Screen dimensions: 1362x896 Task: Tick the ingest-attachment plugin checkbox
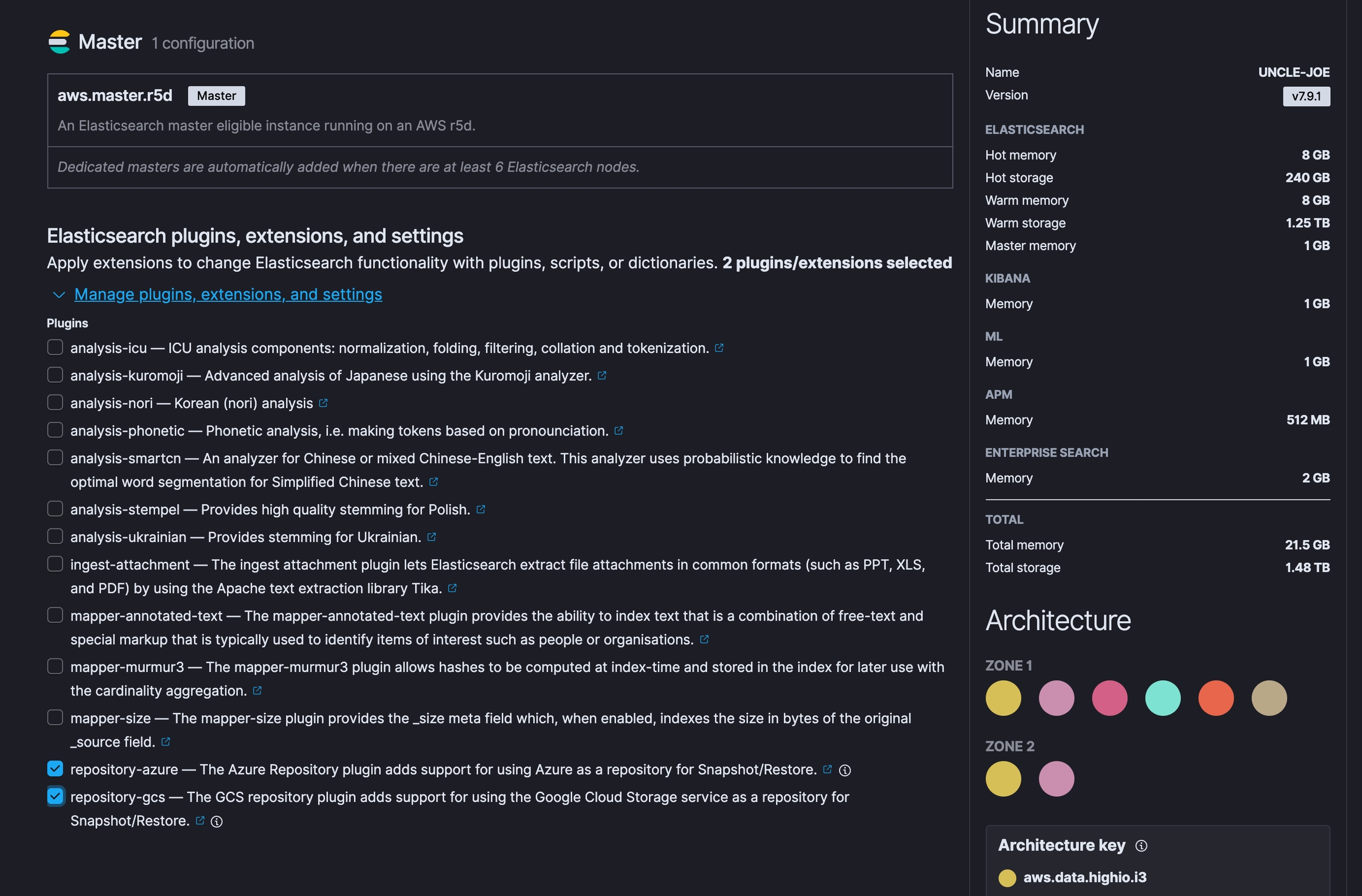click(55, 564)
